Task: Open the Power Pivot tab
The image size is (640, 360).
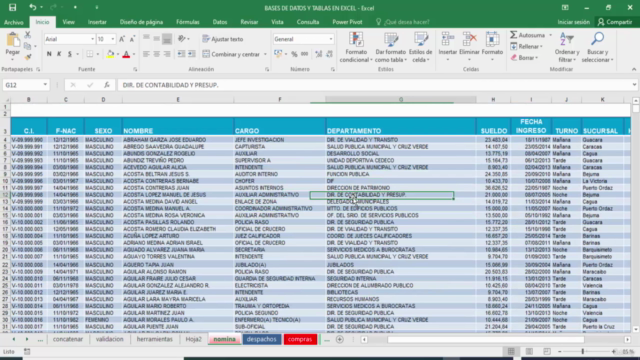Action: [x=347, y=22]
